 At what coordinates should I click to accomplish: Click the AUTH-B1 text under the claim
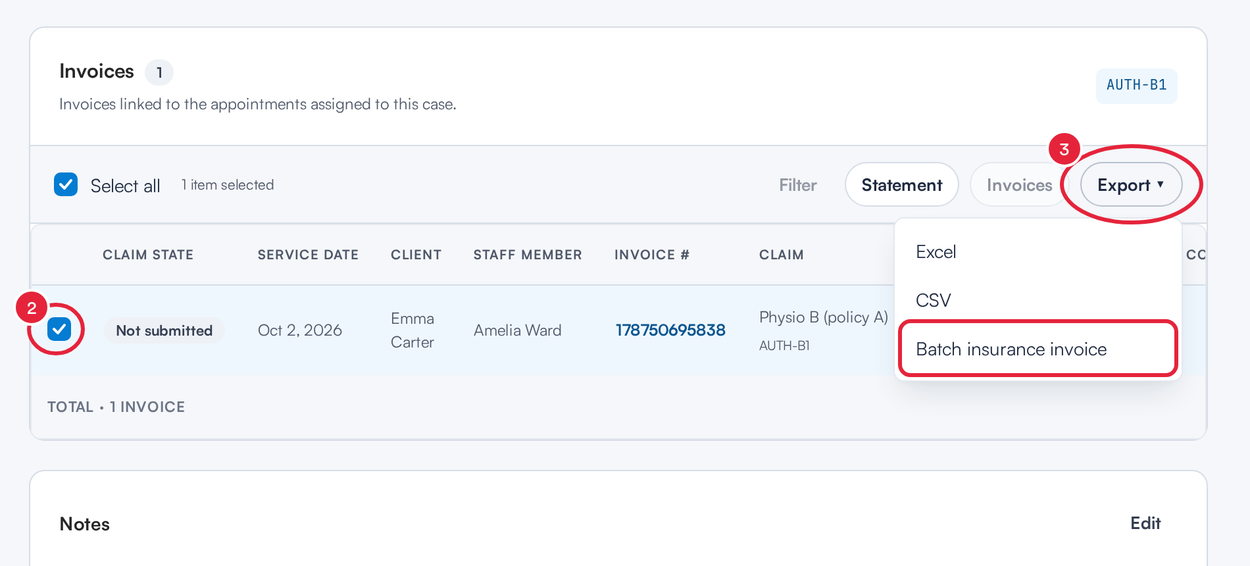pyautogui.click(x=784, y=345)
